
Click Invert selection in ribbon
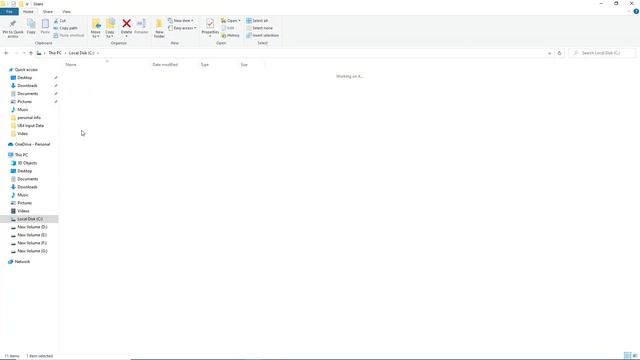point(262,36)
